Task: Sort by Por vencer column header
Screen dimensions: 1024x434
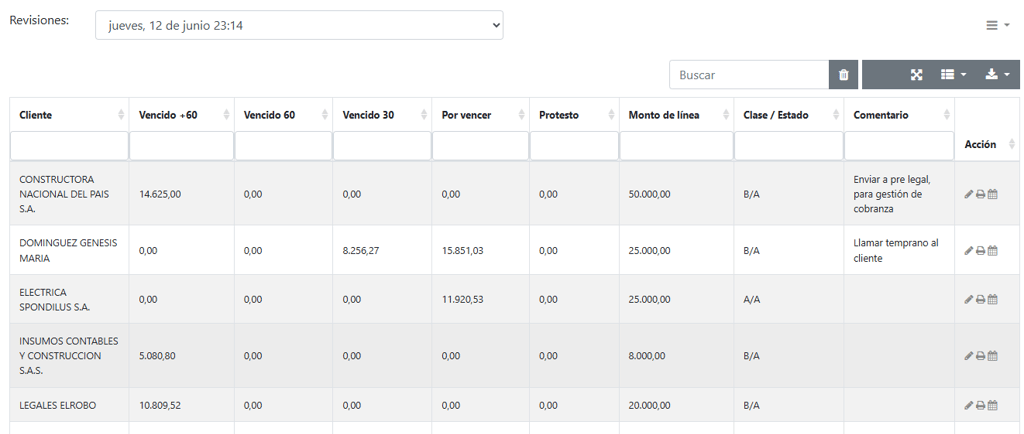Action: click(481, 115)
